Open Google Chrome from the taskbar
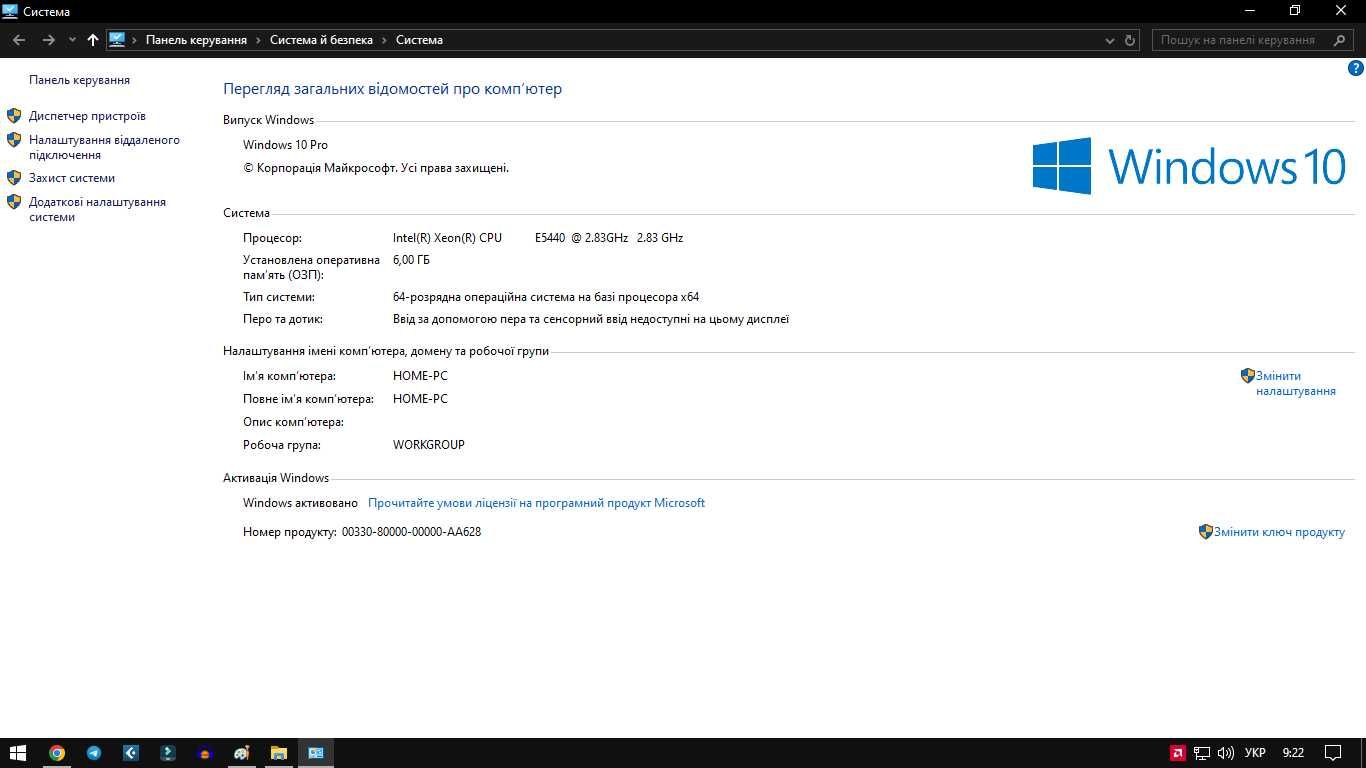 pyautogui.click(x=57, y=753)
